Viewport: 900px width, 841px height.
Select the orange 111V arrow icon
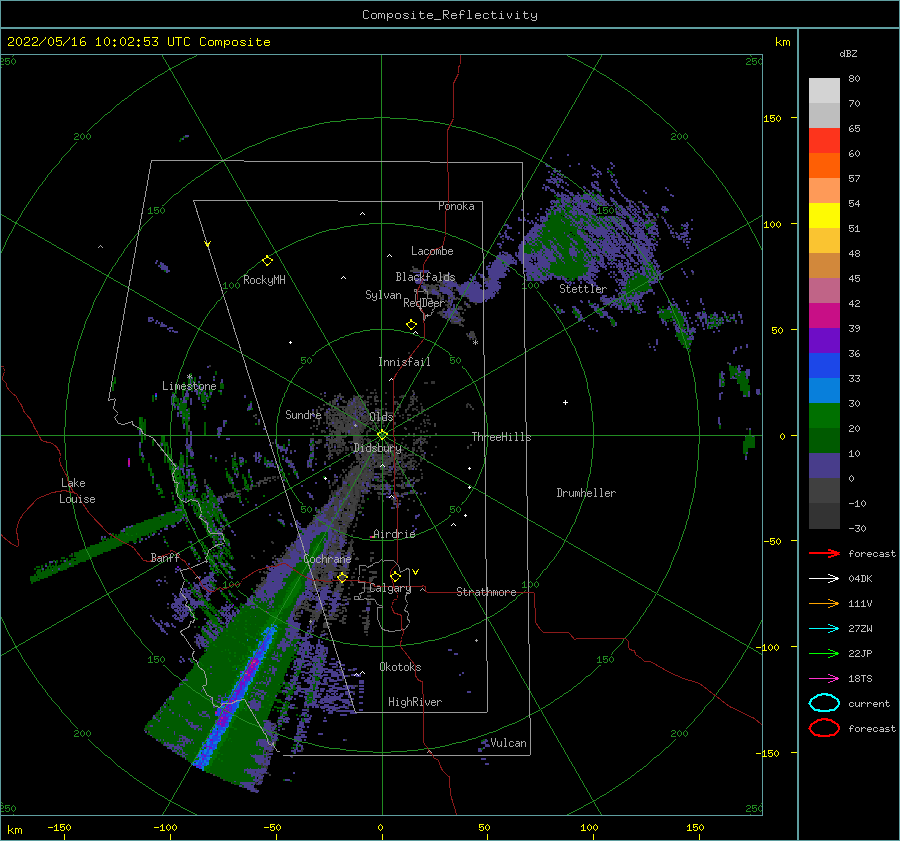pyautogui.click(x=824, y=603)
